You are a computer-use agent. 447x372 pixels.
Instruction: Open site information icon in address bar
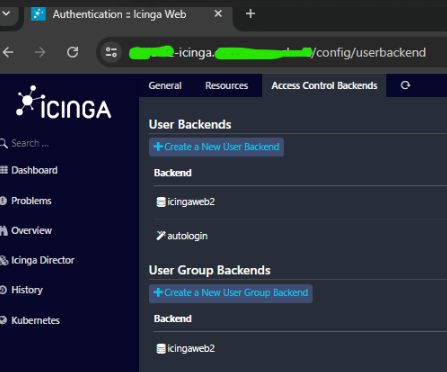point(111,52)
